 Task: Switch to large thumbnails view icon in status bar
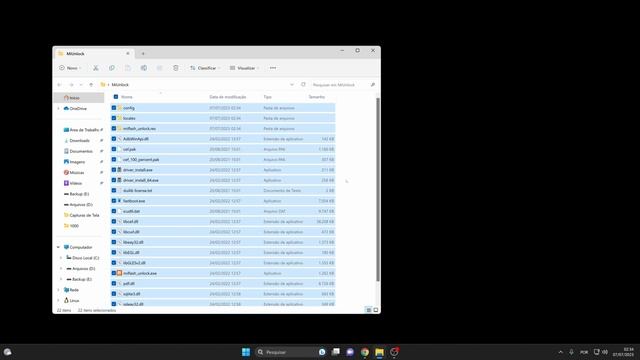pos(376,310)
